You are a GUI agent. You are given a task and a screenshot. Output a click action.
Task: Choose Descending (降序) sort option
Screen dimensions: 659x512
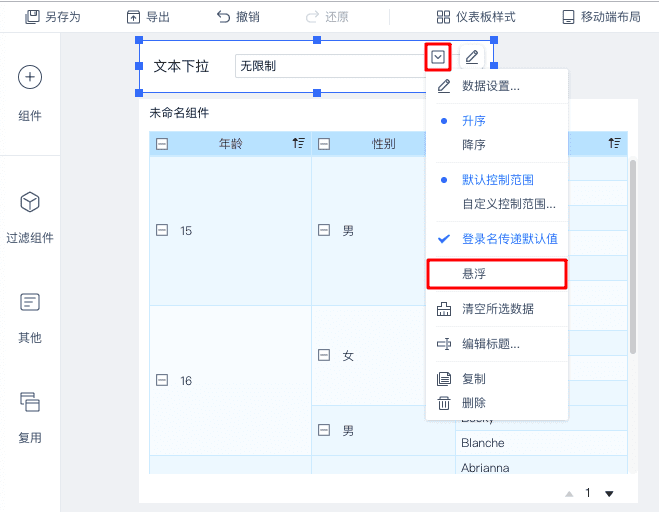coord(497,145)
